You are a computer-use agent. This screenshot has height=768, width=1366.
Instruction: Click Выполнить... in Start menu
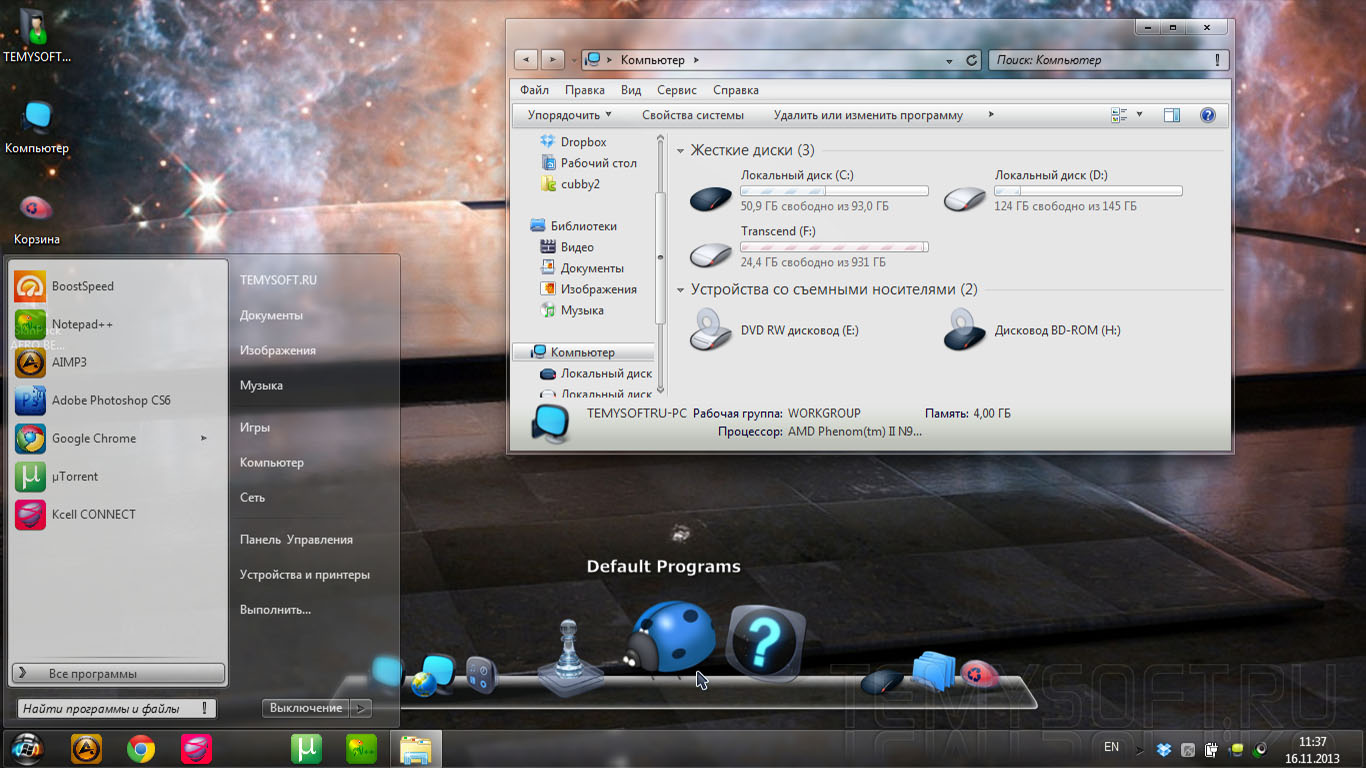click(275, 610)
